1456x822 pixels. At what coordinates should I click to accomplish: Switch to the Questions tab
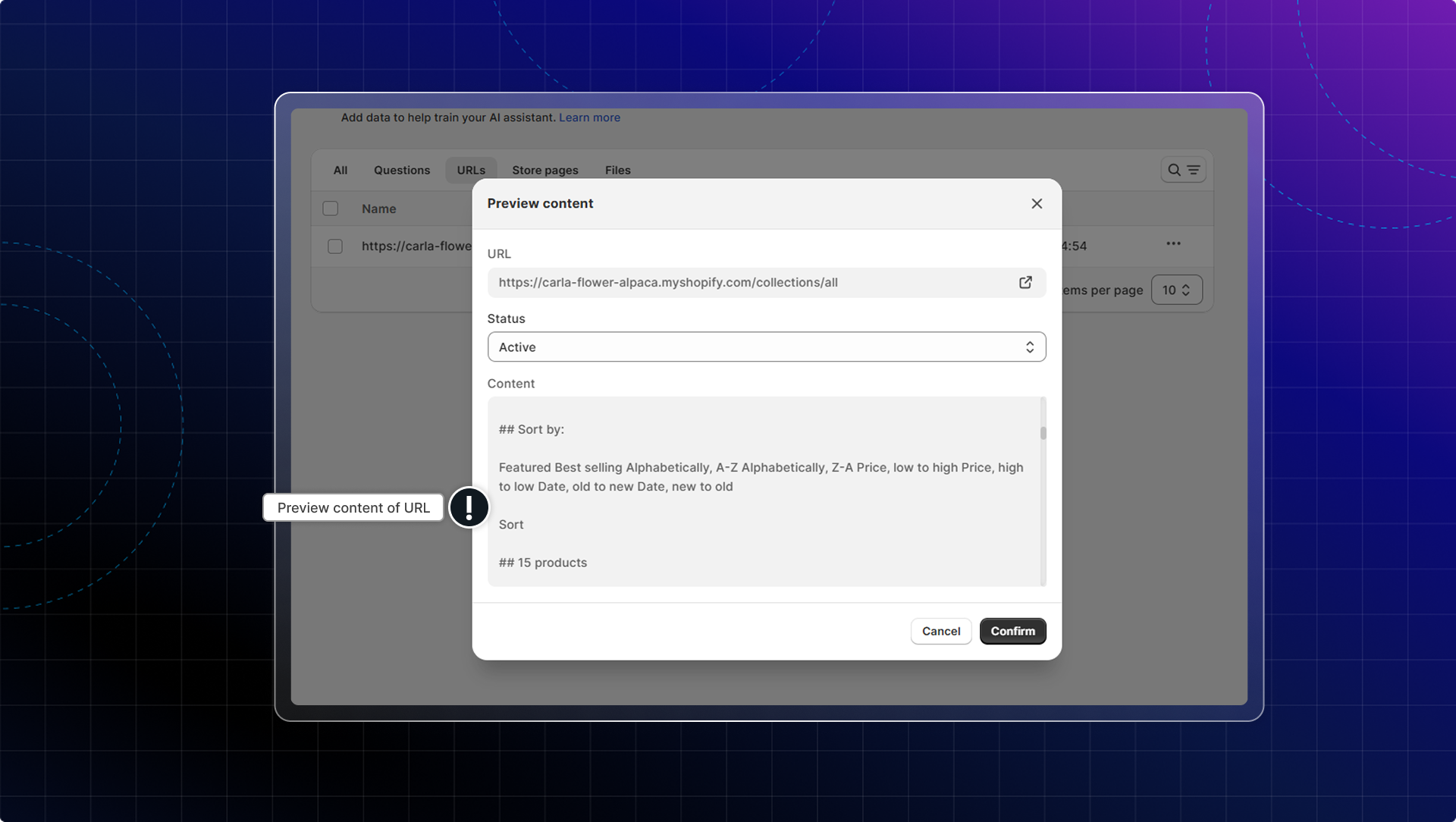401,170
